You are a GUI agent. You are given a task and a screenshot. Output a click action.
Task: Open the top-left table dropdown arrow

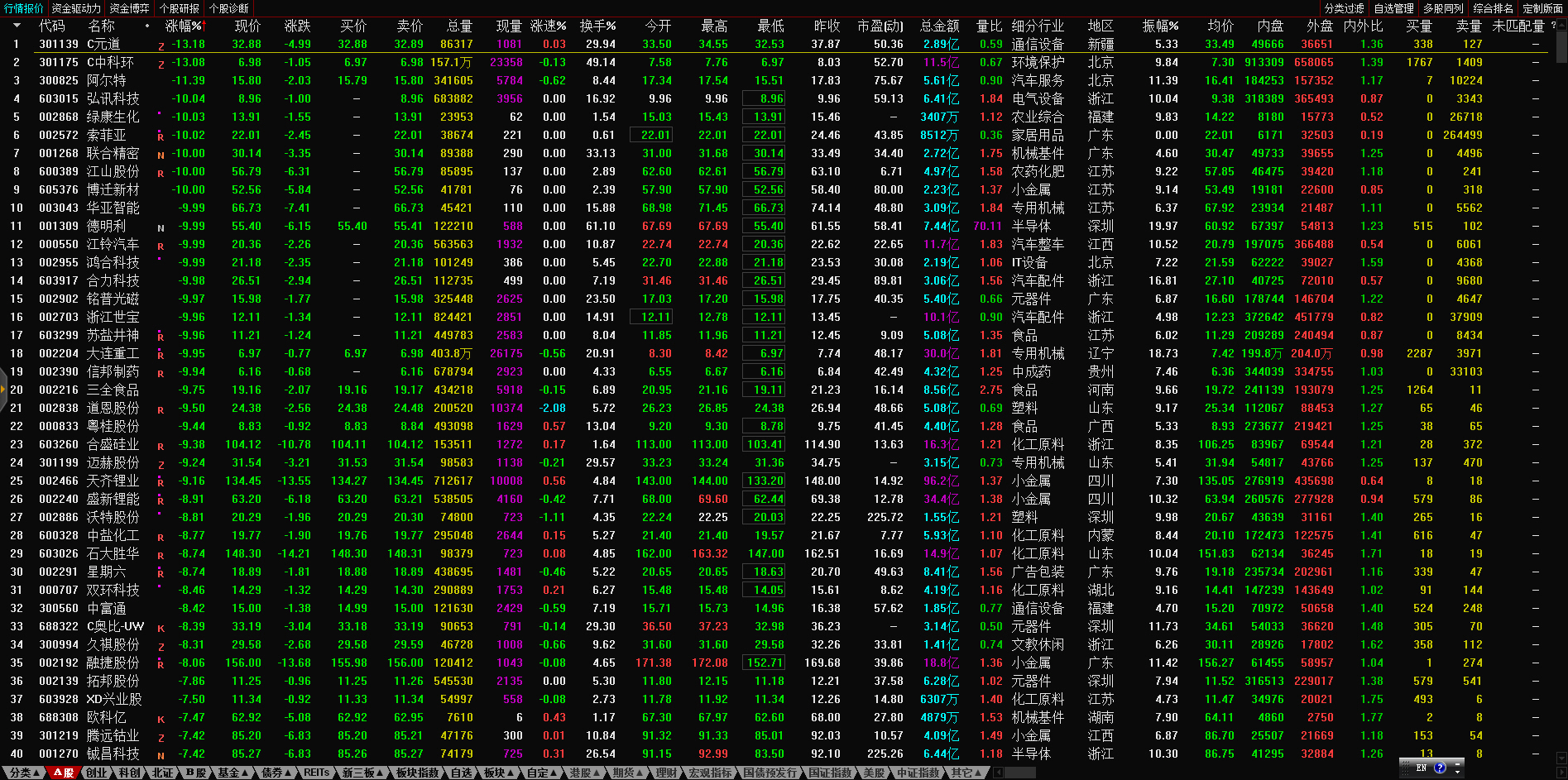click(17, 26)
